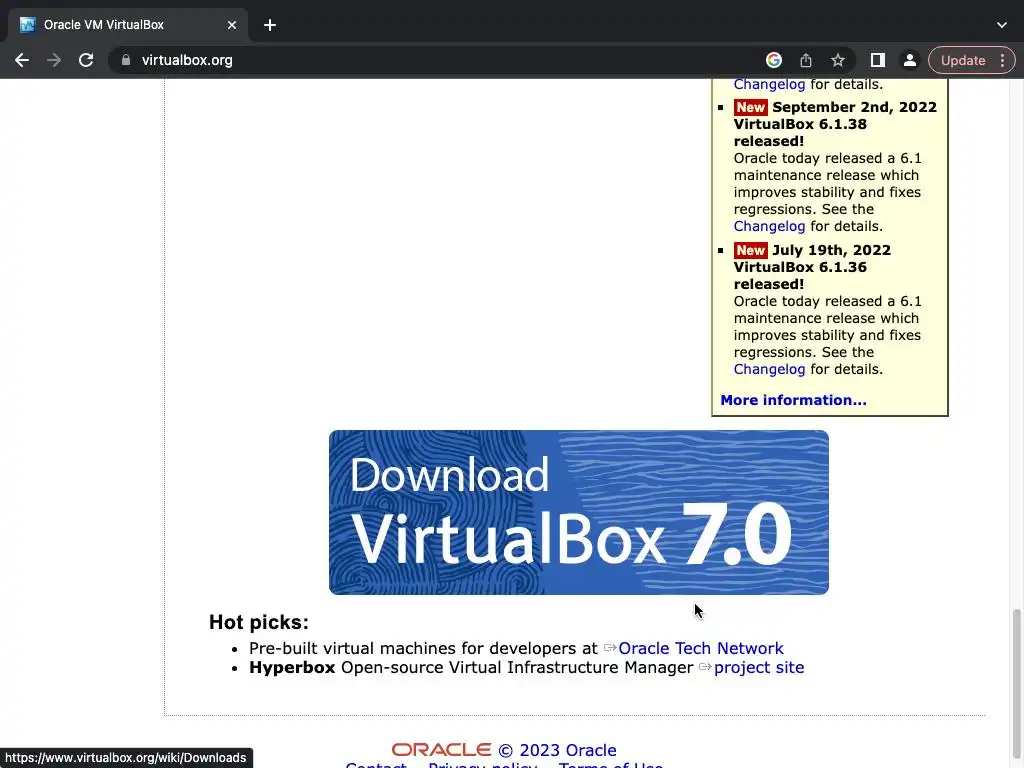Expand the tab search chevron
Screen dimensions: 1024x768
point(1002,25)
